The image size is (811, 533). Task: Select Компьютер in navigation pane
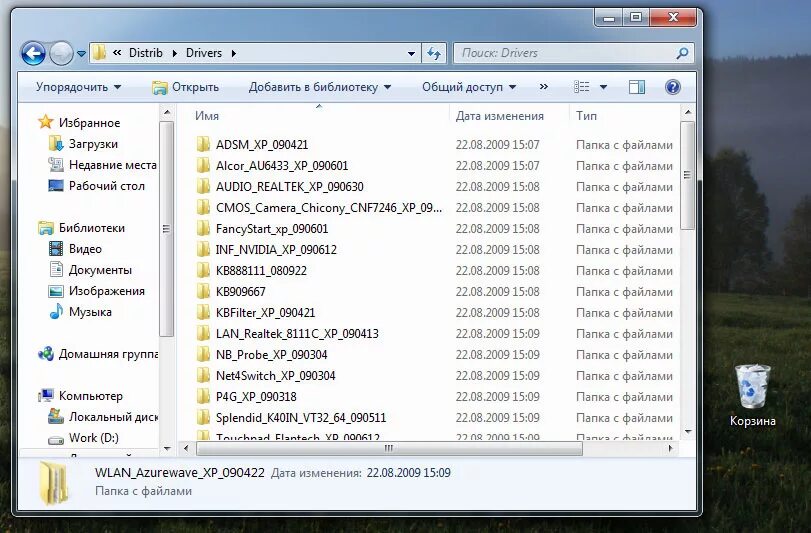[x=81, y=396]
